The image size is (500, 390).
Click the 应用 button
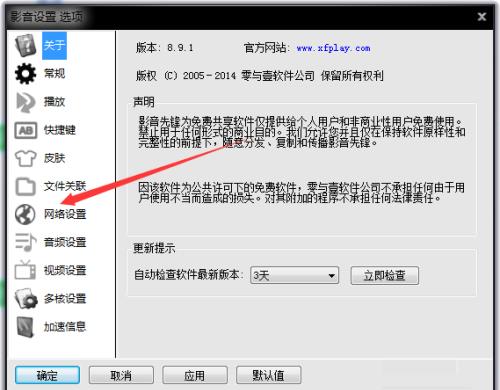click(x=195, y=375)
